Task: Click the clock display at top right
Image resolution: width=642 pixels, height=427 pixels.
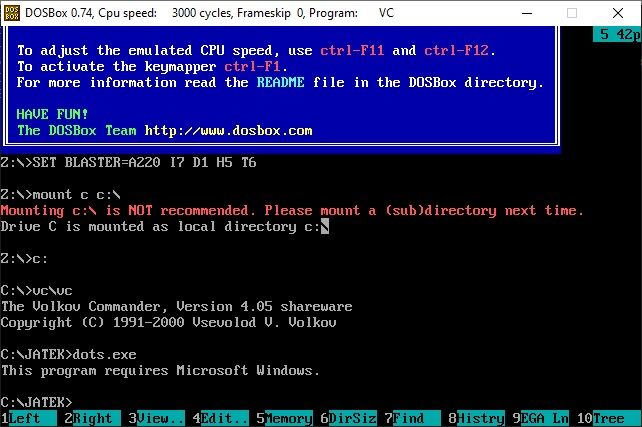Action: tap(617, 34)
